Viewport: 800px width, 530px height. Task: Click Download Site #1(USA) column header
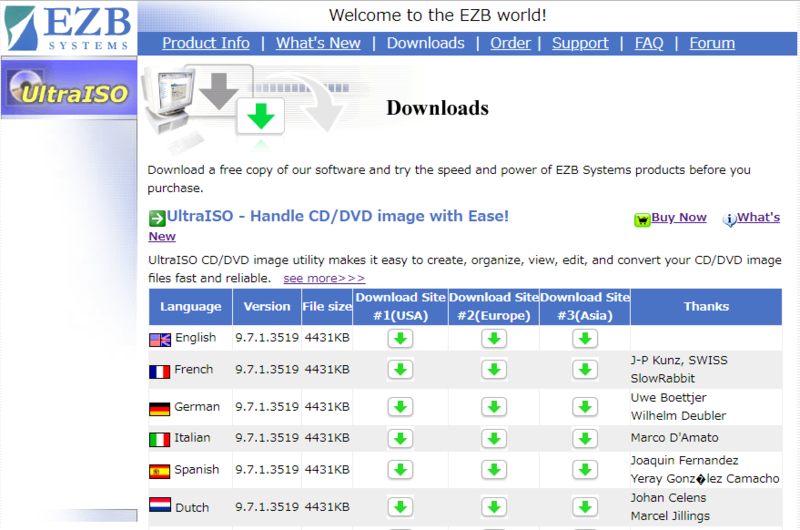(x=401, y=307)
